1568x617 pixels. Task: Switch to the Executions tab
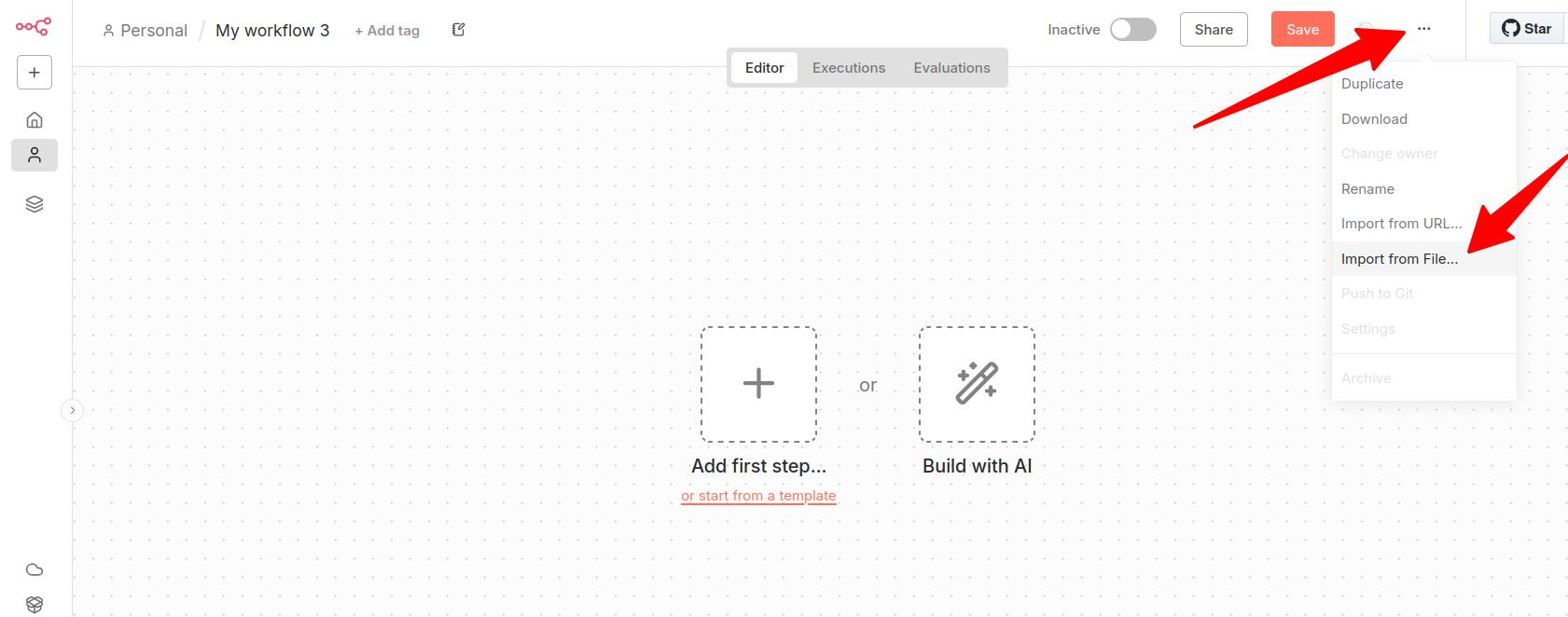point(848,68)
